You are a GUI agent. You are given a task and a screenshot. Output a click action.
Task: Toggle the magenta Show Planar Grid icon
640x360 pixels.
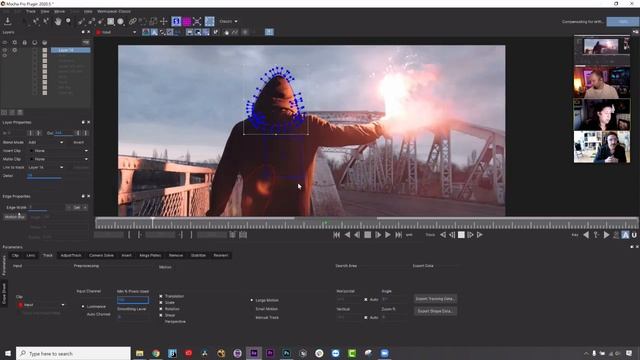click(187, 21)
